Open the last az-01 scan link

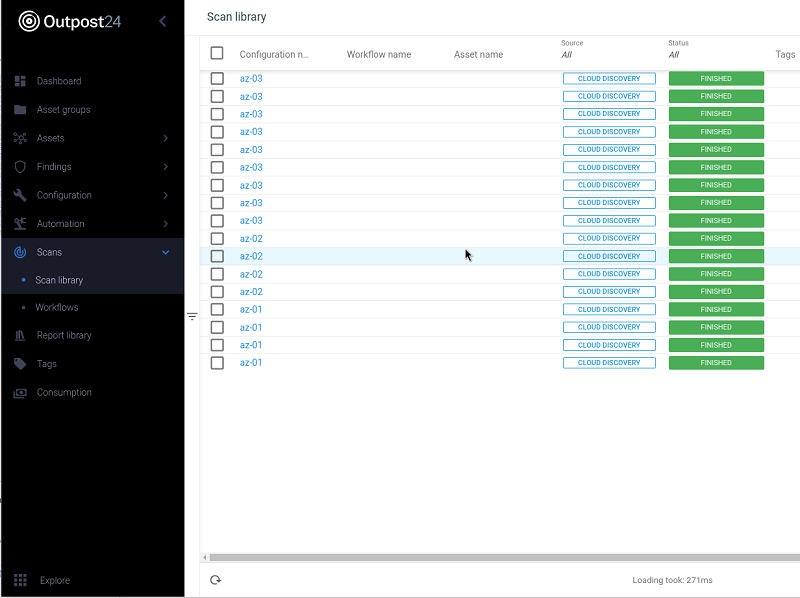pyautogui.click(x=251, y=363)
